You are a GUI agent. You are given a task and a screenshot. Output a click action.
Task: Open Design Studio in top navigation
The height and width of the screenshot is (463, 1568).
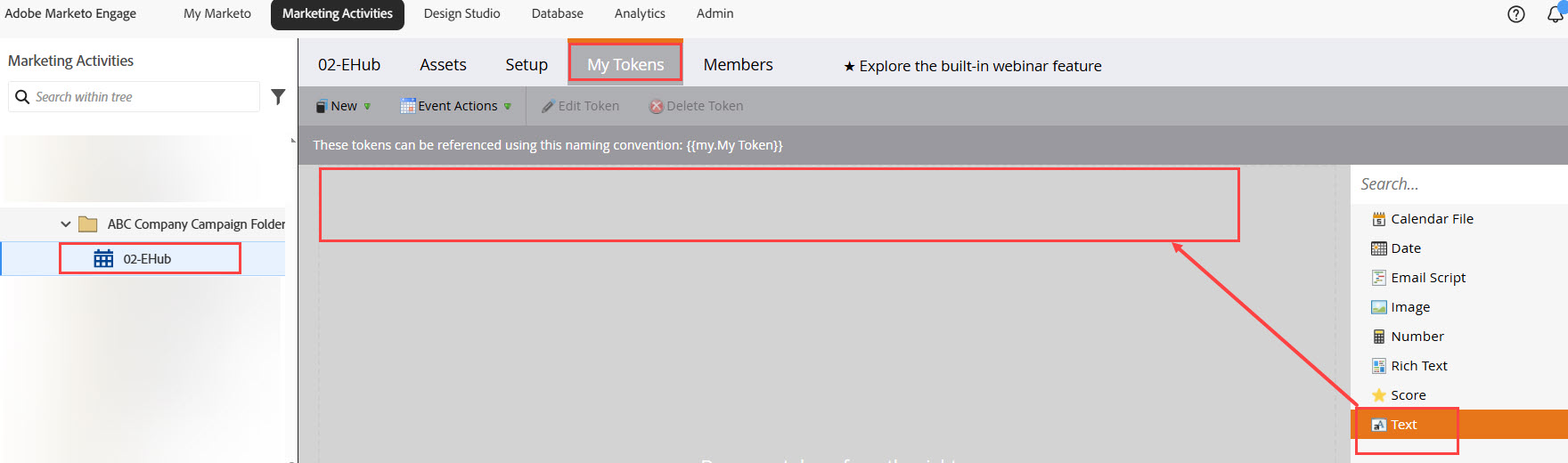461,13
